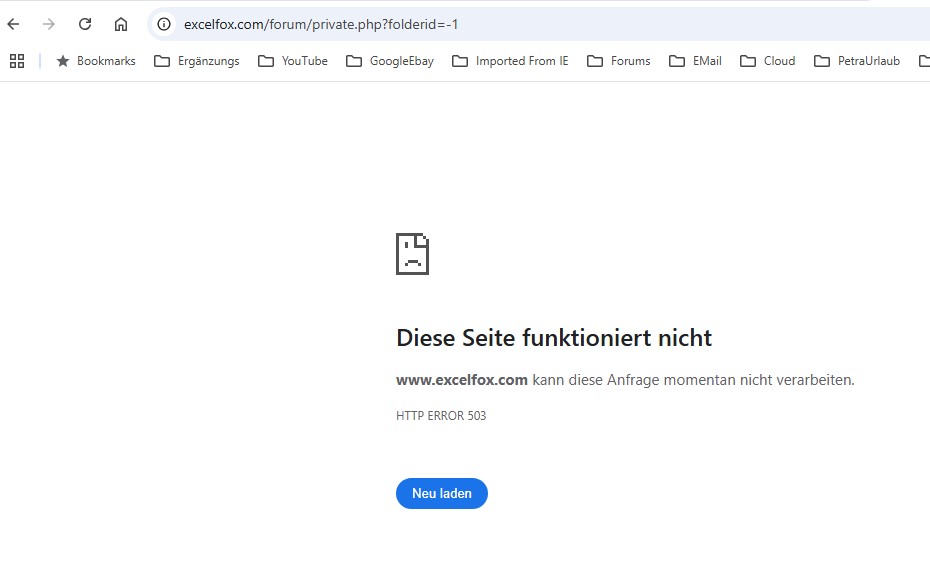Open the Forums bookmark folder

click(x=619, y=61)
